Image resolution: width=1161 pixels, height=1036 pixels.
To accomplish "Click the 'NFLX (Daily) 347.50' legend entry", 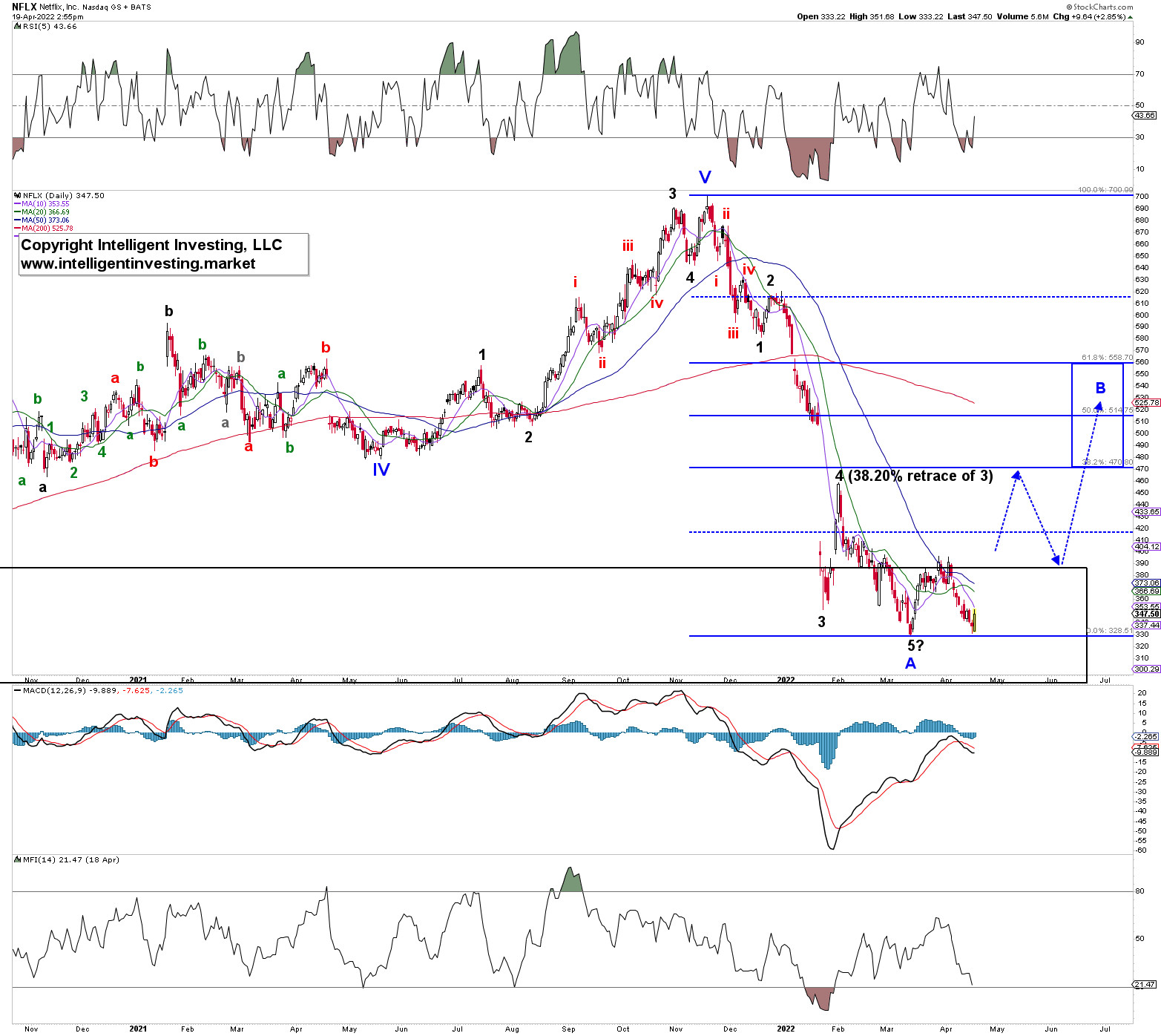I will [x=61, y=195].
